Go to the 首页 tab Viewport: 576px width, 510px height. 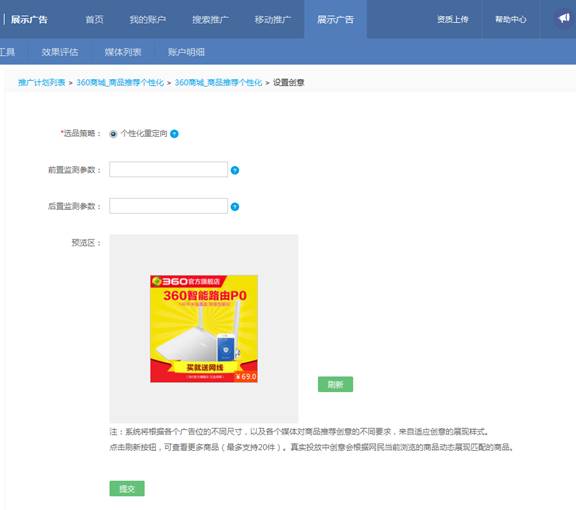[x=94, y=19]
